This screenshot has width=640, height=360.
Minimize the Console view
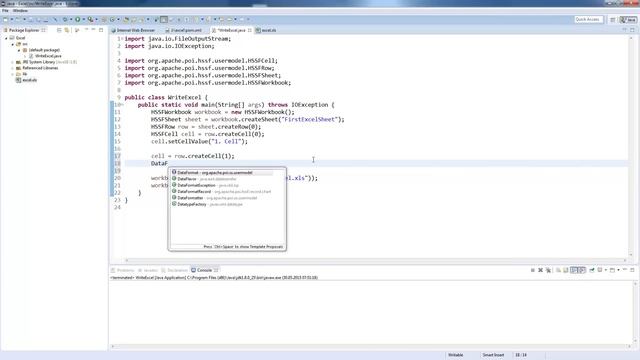625,270
